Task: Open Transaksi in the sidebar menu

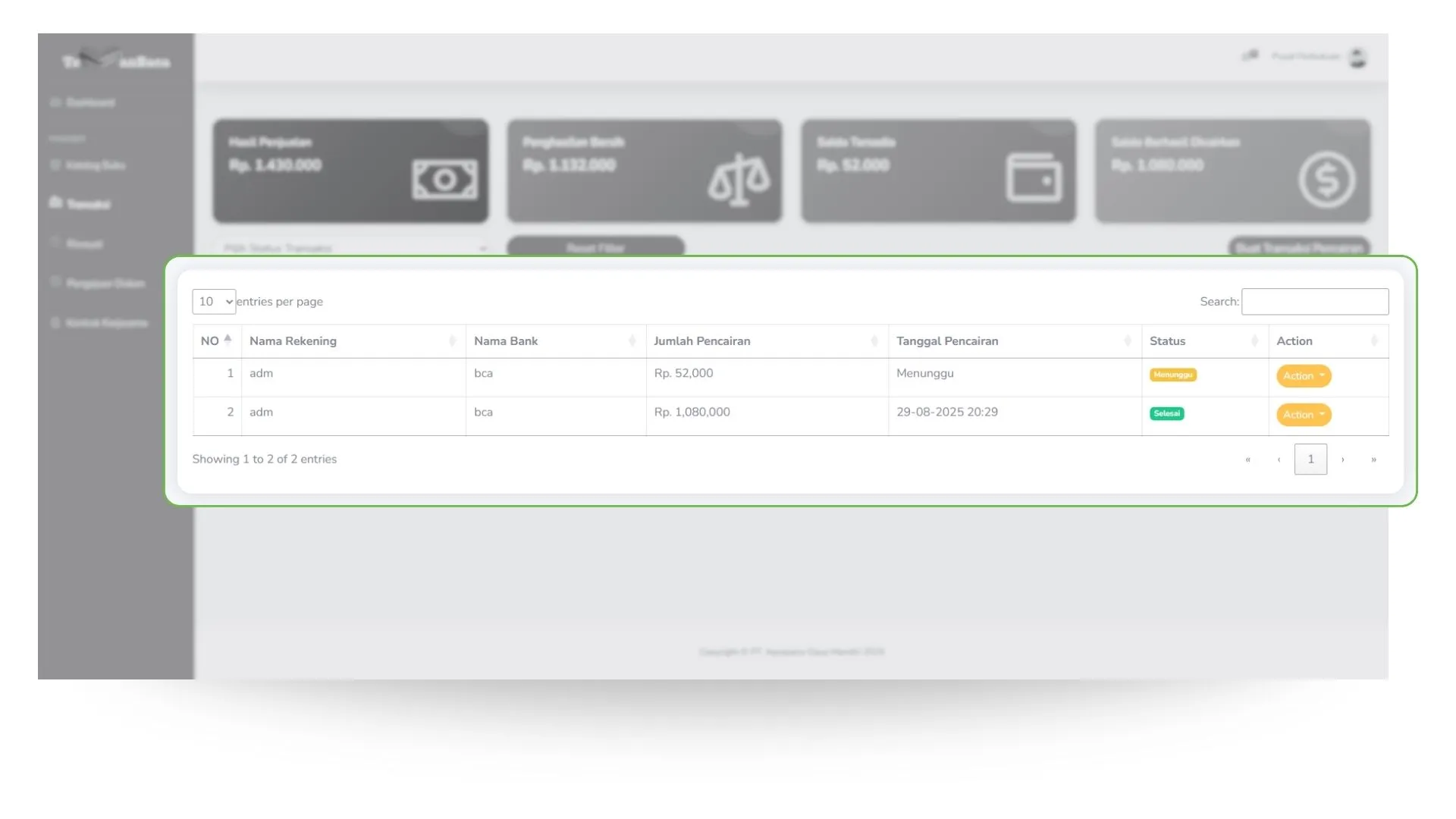Action: click(87, 205)
